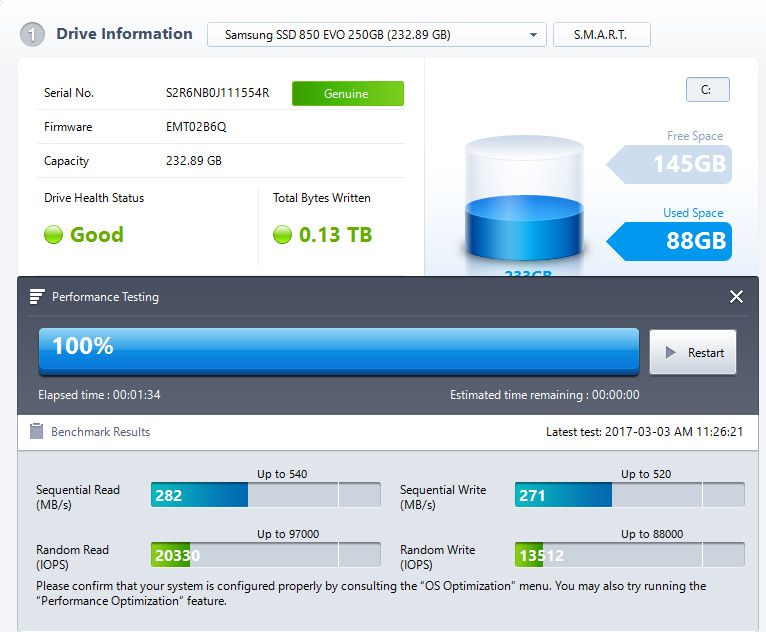Click the Sequential Write (MB/s) label
766x632 pixels.
(x=443, y=497)
